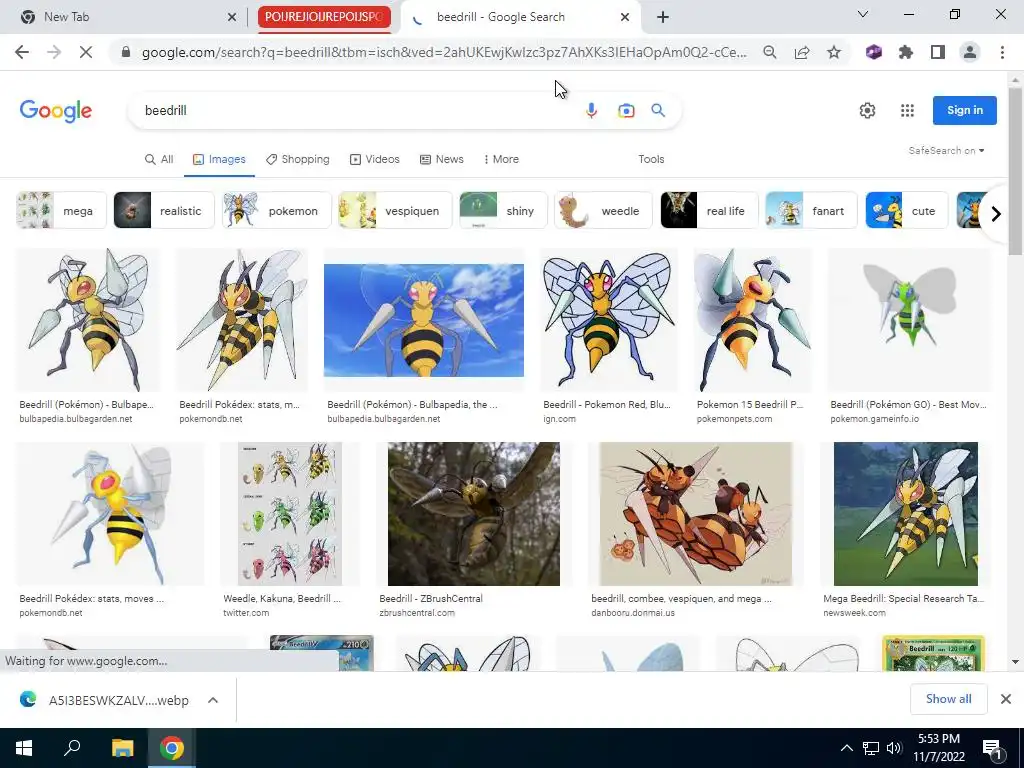
Task: Click the address bar URL
Action: click(444, 52)
